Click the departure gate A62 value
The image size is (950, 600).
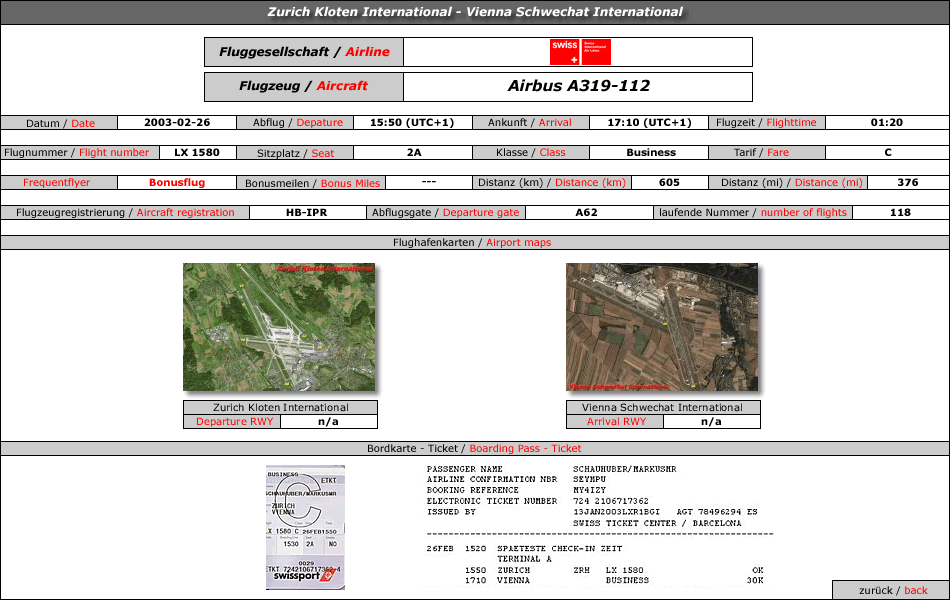[586, 213]
